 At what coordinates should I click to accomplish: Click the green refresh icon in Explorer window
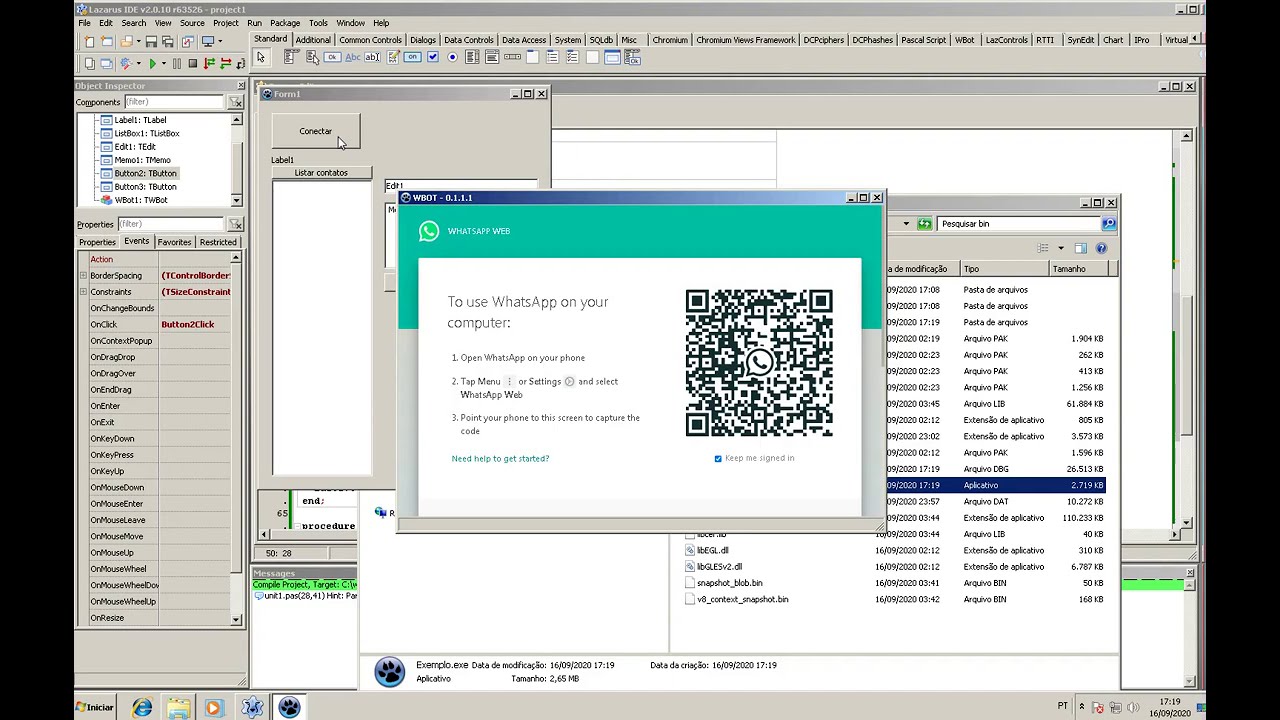[x=925, y=223]
